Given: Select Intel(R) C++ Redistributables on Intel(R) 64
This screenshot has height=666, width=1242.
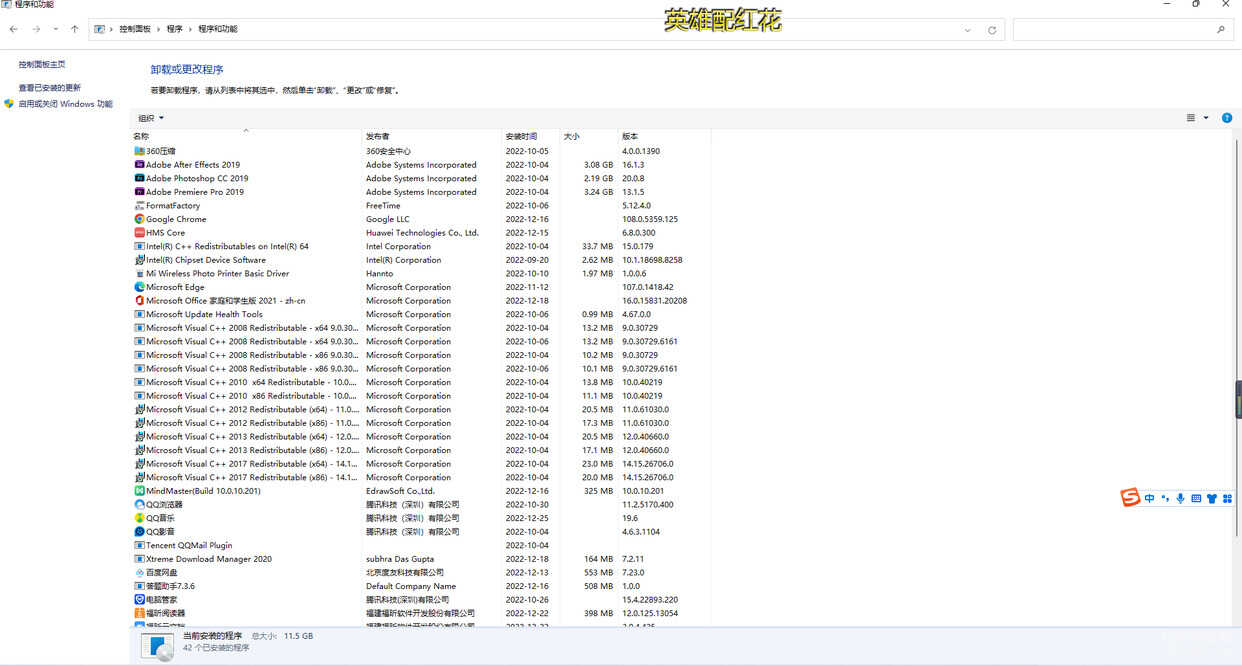Looking at the screenshot, I should tap(420, 246).
